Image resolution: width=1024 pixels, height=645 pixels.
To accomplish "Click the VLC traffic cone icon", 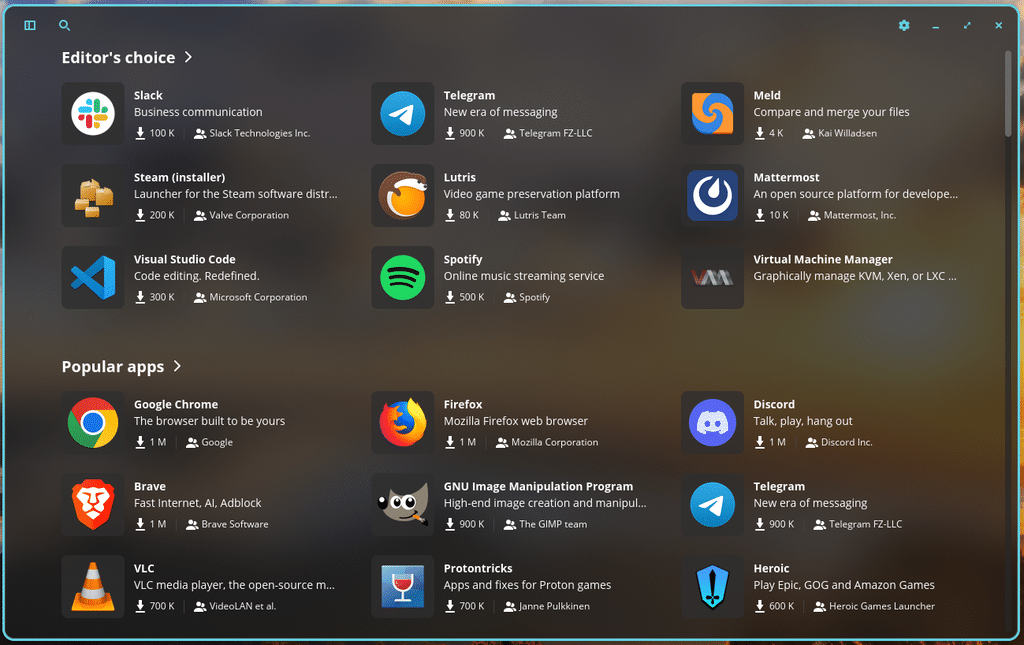I will [x=93, y=587].
